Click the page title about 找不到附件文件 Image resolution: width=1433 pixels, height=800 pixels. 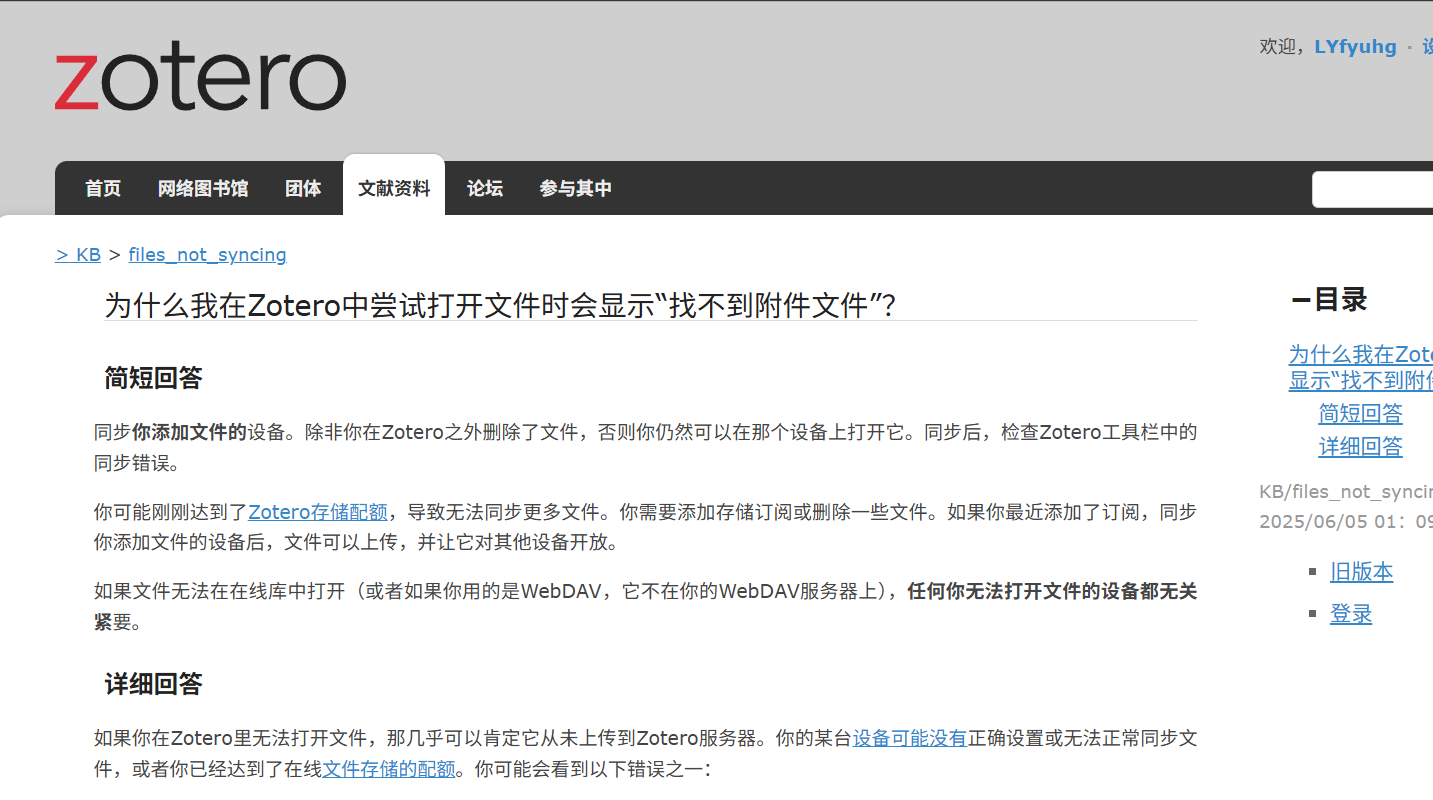coord(500,305)
